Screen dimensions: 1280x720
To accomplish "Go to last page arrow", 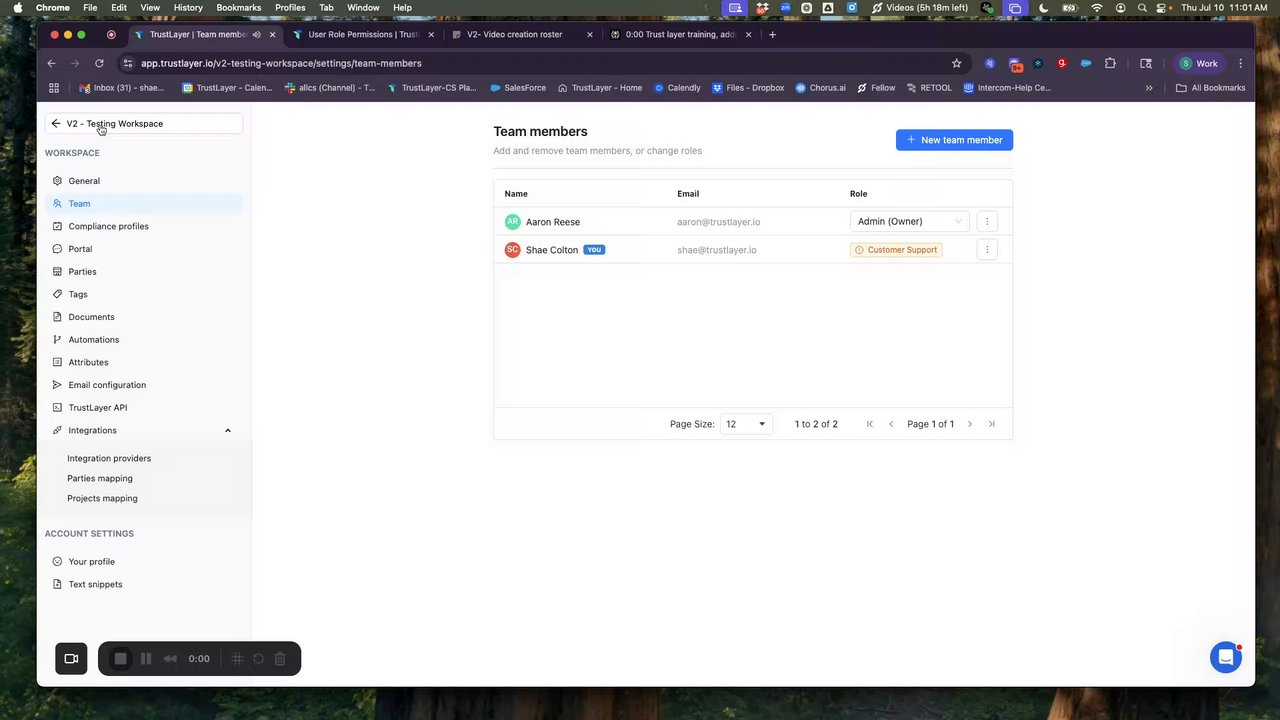I will click(992, 424).
